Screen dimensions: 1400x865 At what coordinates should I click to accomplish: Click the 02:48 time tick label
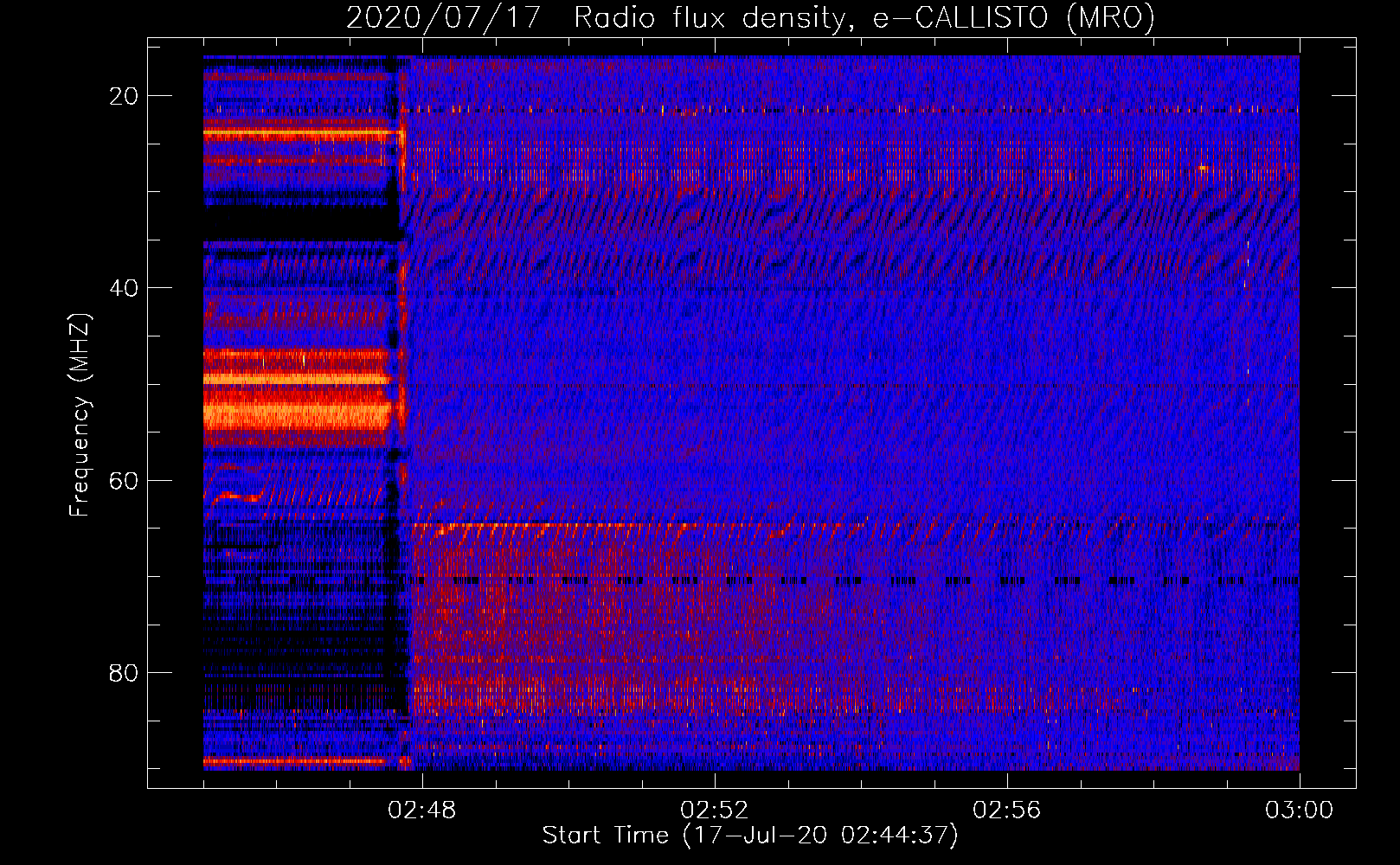(422, 811)
